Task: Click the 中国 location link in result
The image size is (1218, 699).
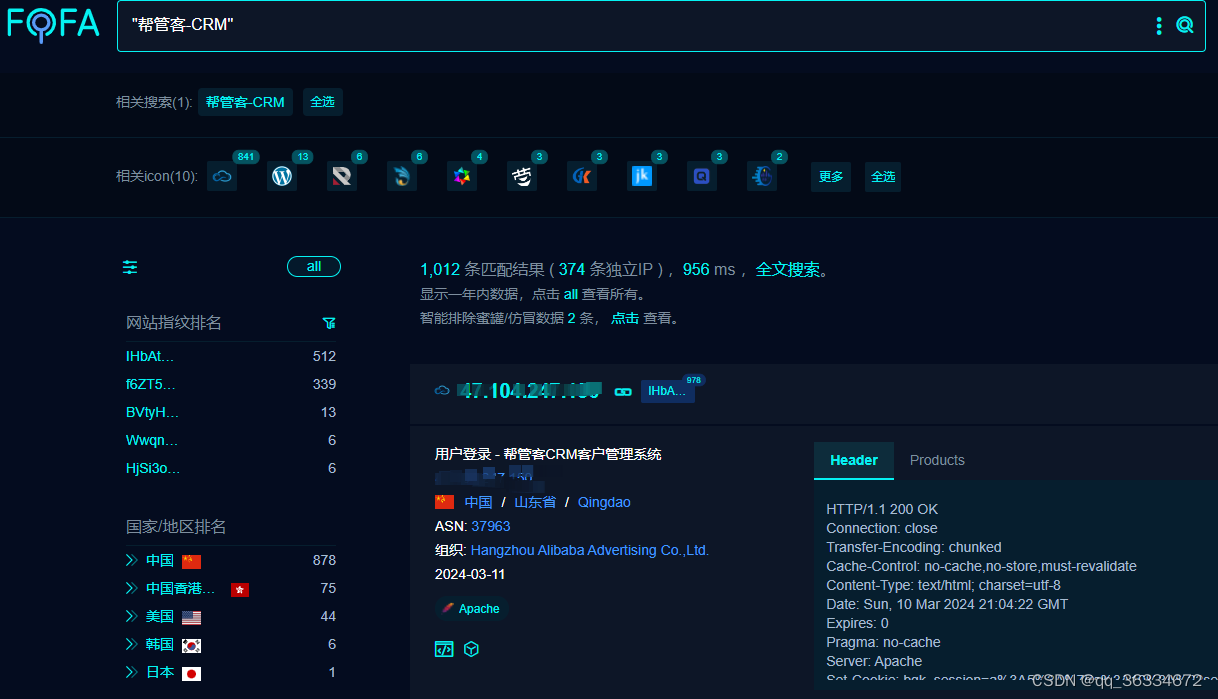Action: 478,502
